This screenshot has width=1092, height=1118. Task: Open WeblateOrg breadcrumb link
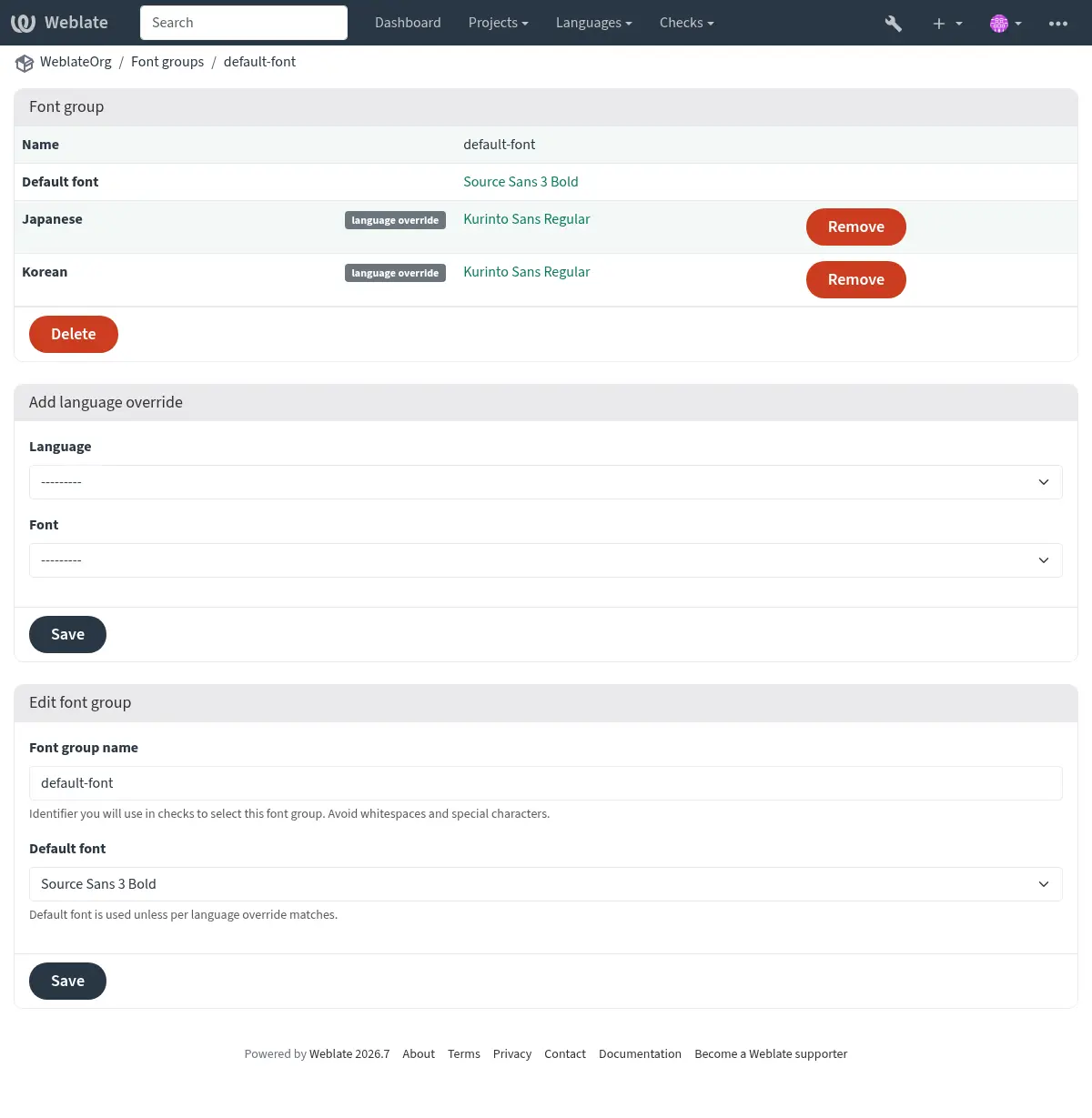click(x=76, y=62)
